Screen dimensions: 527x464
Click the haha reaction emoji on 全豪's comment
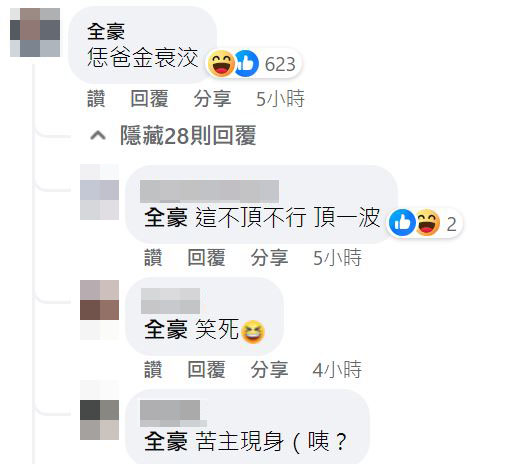tap(221, 64)
